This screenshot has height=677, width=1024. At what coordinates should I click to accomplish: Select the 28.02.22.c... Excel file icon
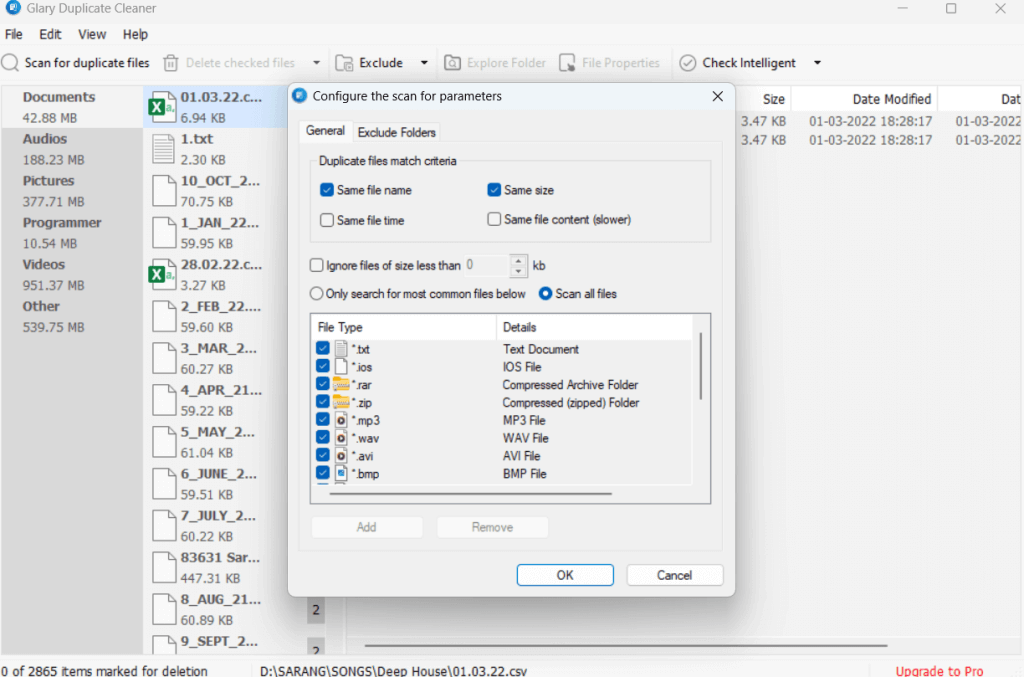click(x=162, y=274)
